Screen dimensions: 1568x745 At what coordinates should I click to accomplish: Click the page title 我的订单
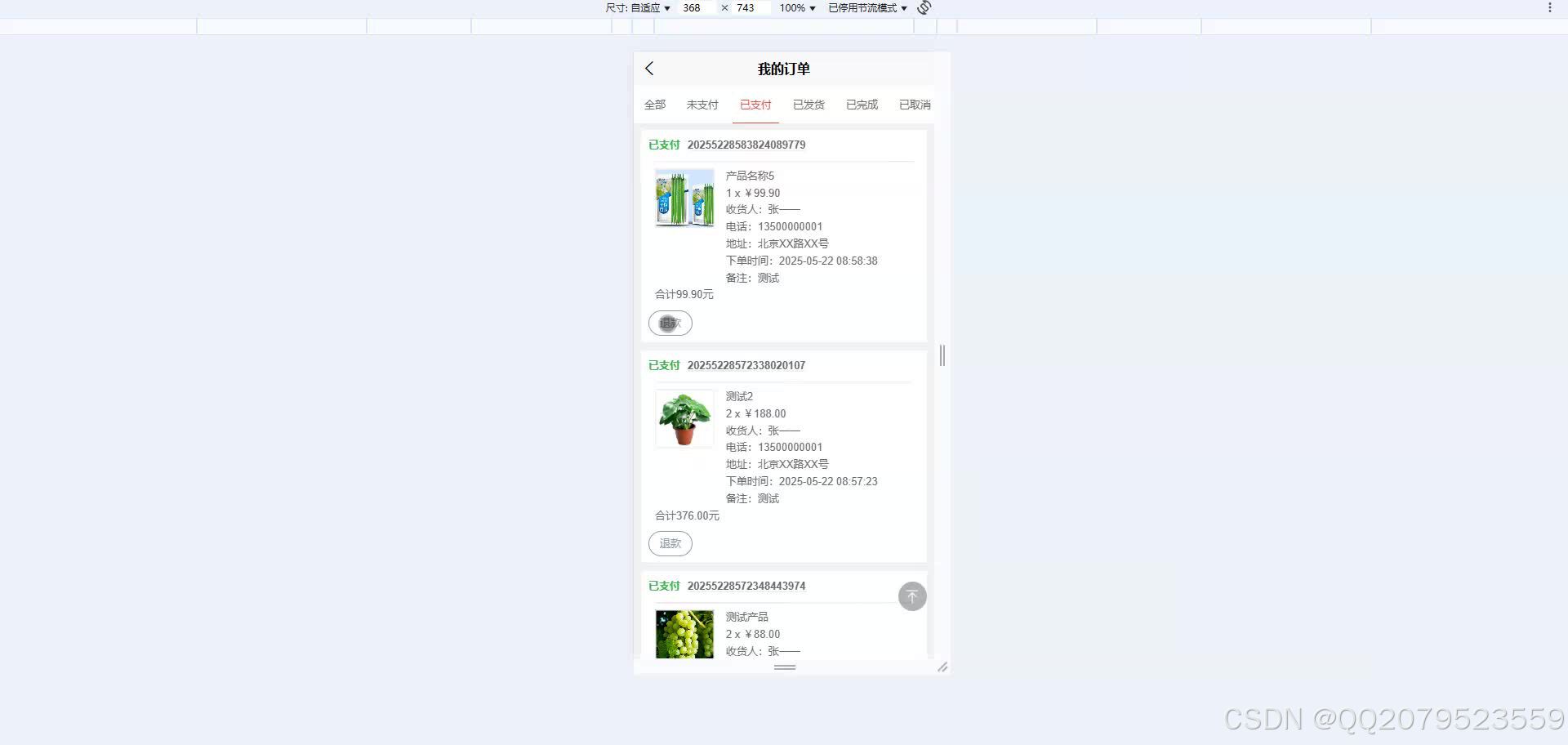click(x=784, y=69)
